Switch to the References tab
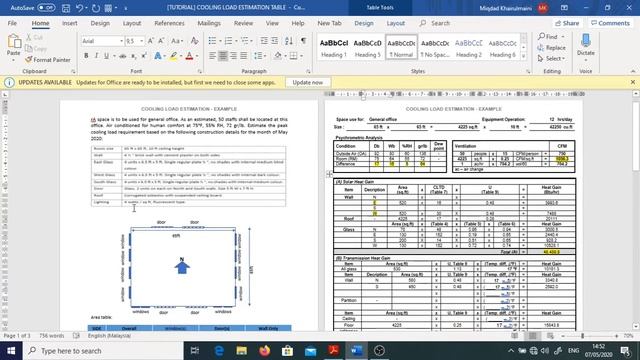 tap(169, 23)
